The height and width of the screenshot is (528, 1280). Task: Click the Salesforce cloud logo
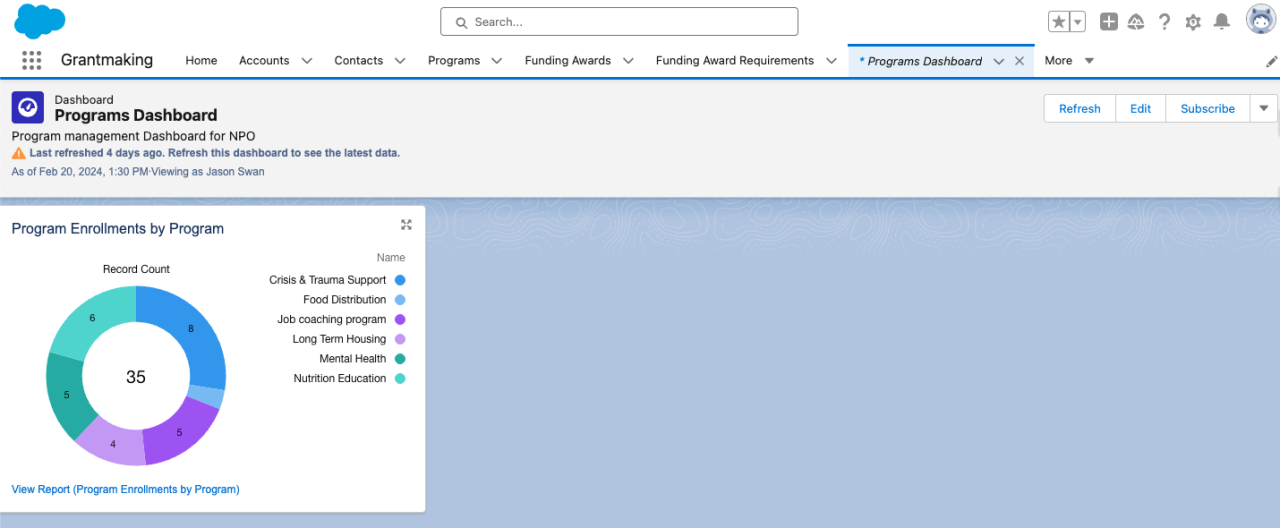(x=40, y=21)
